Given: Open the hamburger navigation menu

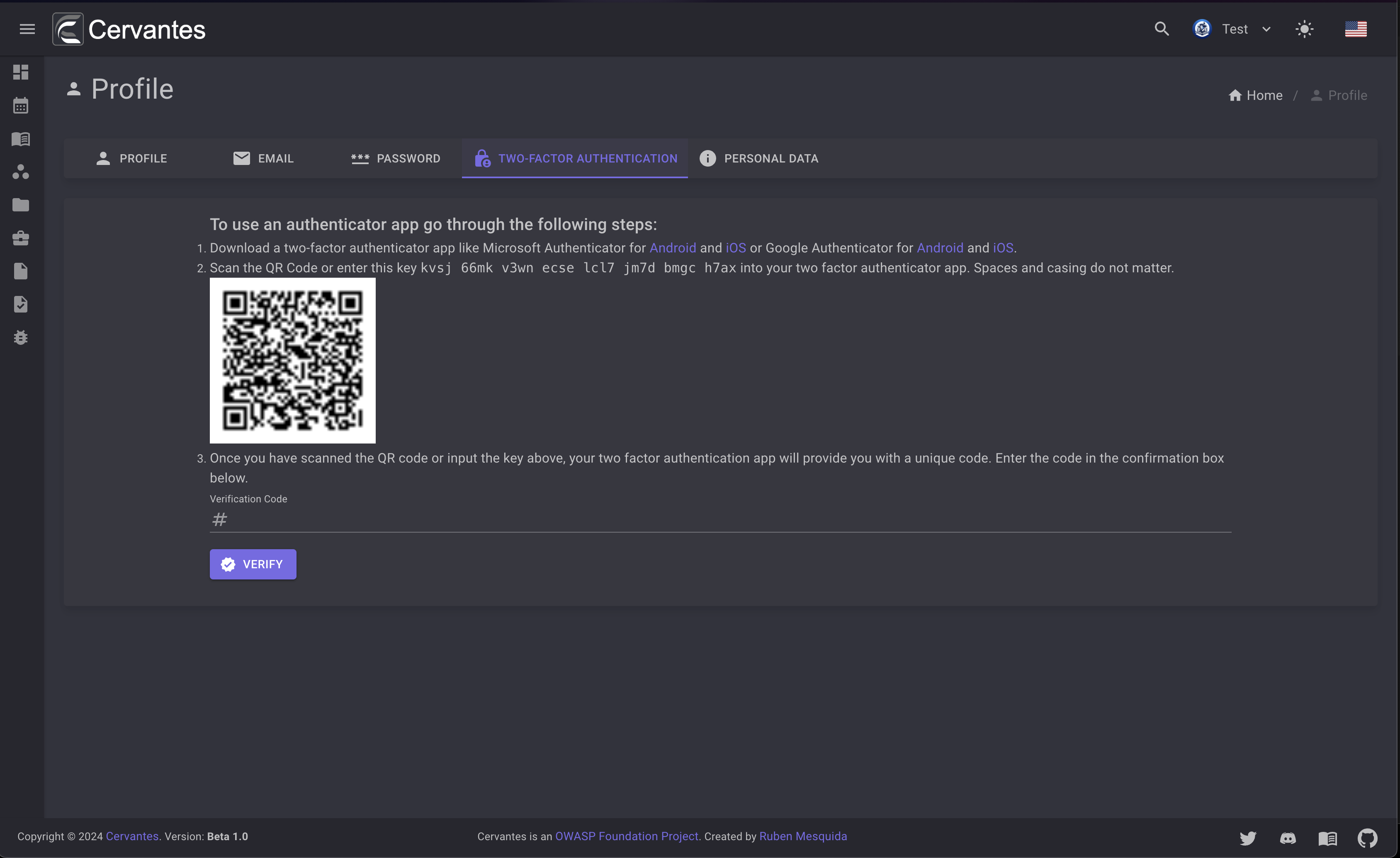Looking at the screenshot, I should (x=27, y=29).
